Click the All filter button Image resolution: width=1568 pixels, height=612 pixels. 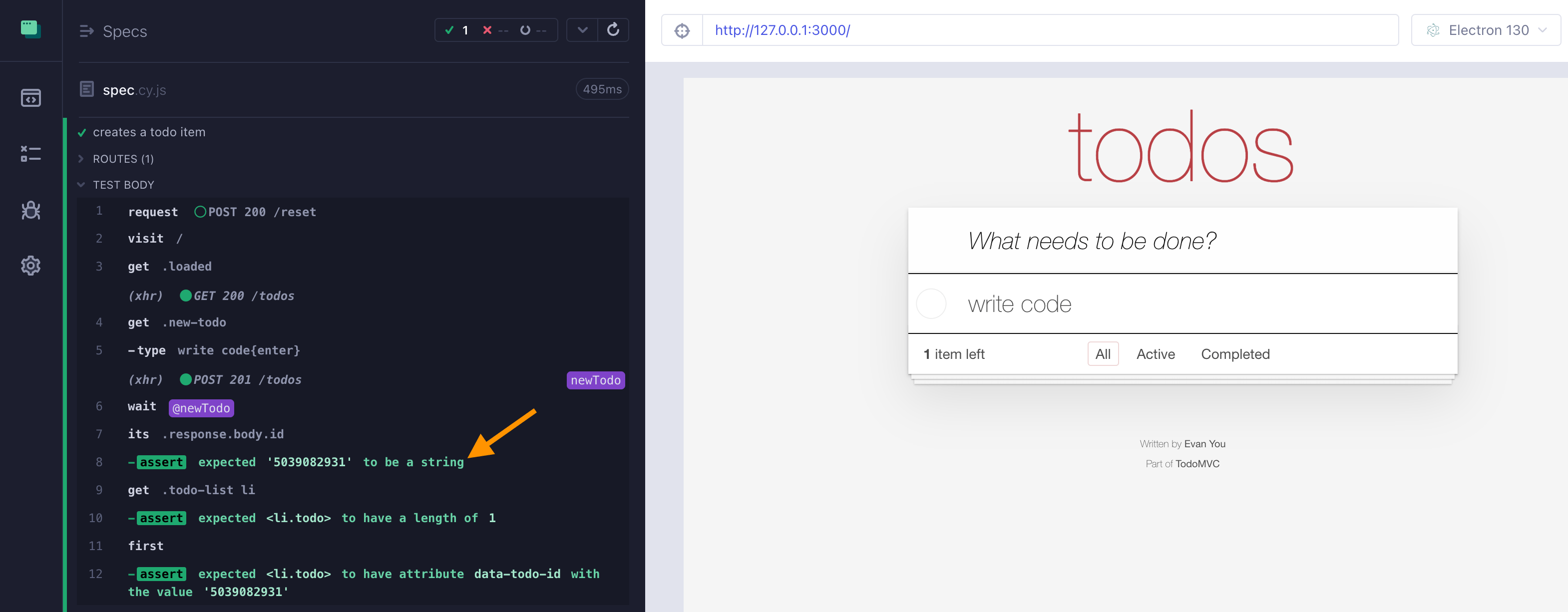(1102, 353)
